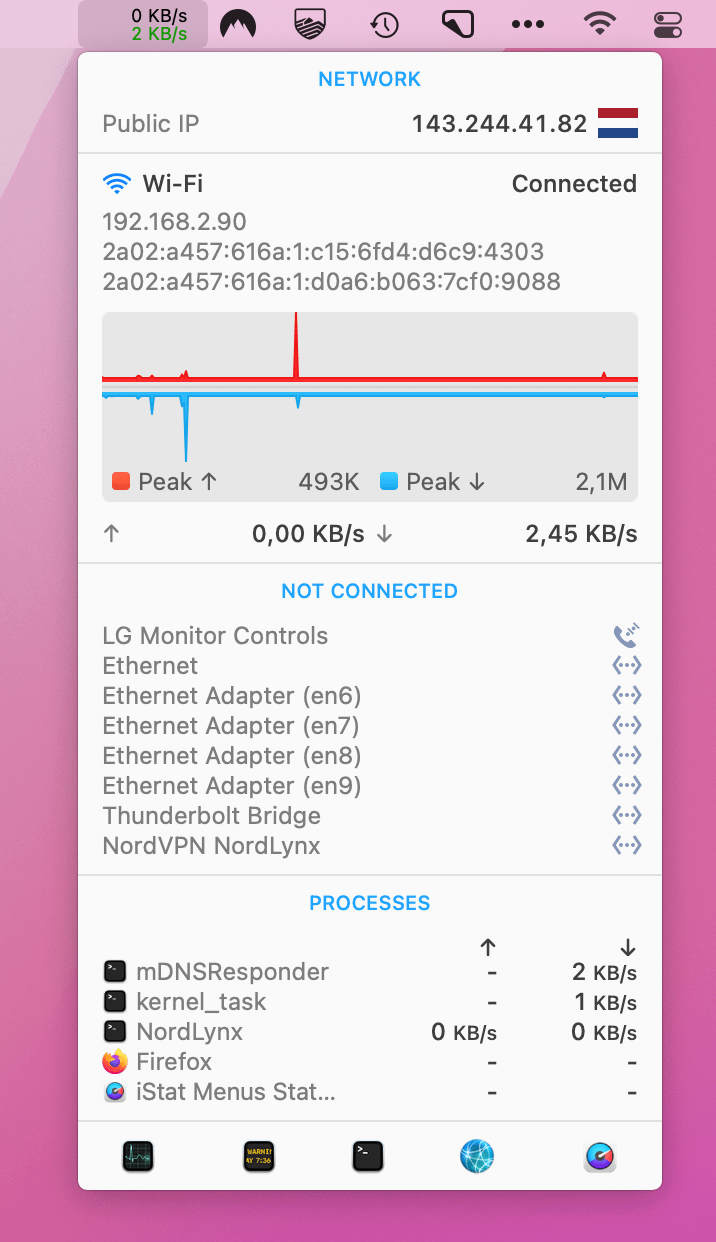Image resolution: width=716 pixels, height=1242 pixels.
Task: Open Terminal from the bottom shortcut row
Action: coord(368,1157)
